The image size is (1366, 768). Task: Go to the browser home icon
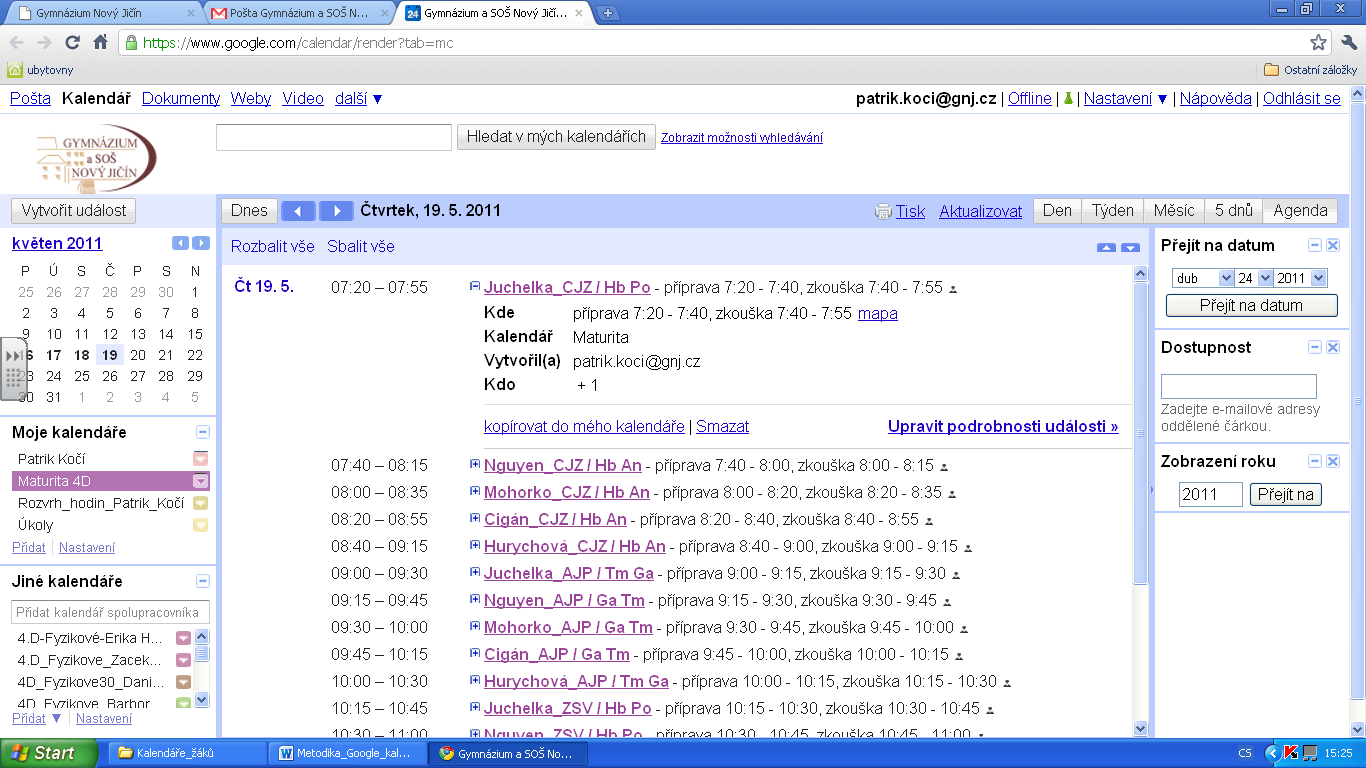100,43
